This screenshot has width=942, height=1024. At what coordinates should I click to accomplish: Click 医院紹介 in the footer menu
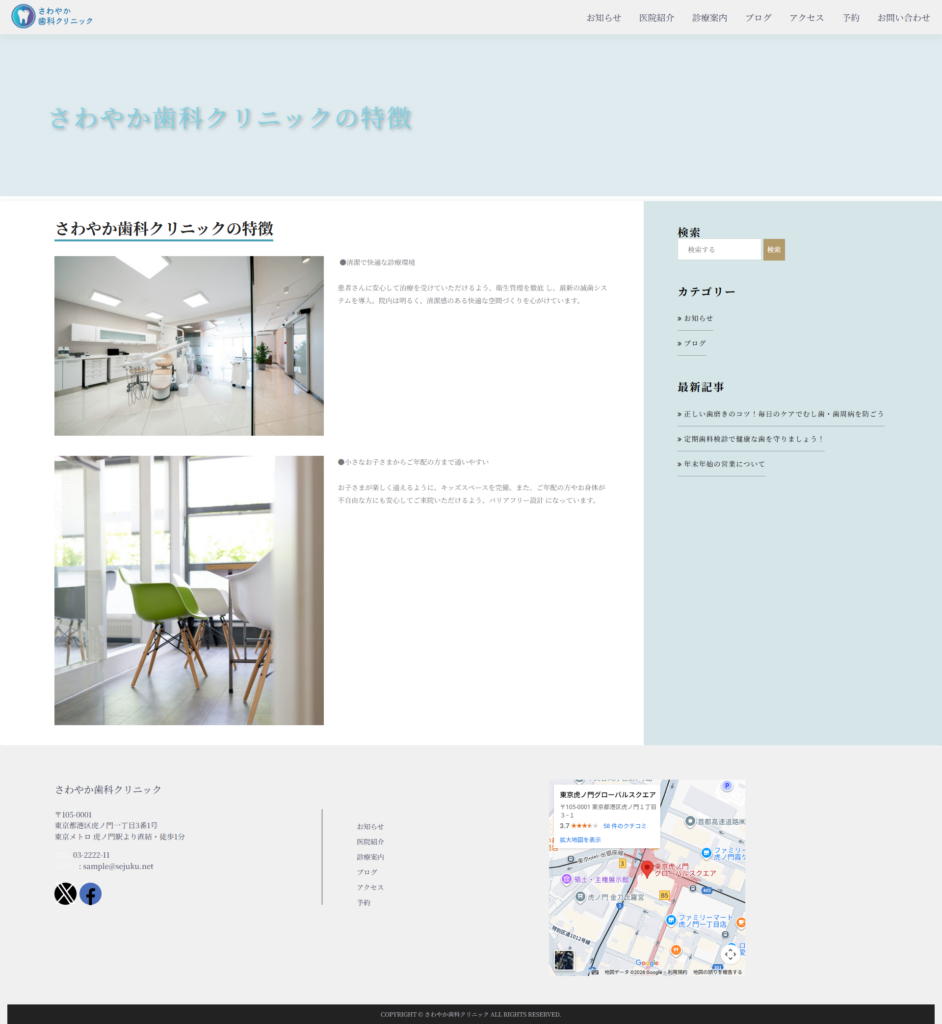[x=370, y=842]
